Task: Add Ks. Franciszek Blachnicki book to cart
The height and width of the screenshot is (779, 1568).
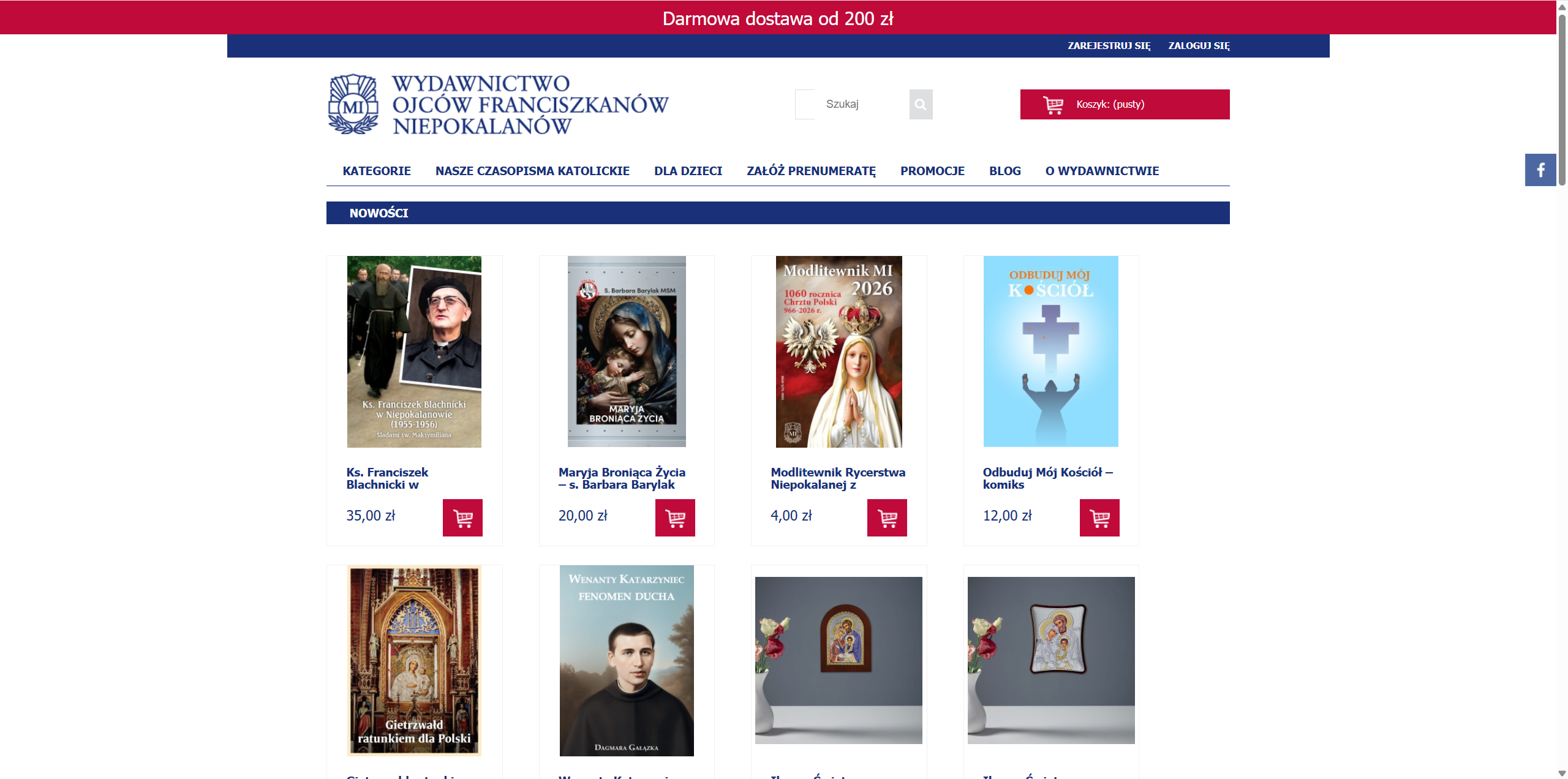Action: click(462, 518)
